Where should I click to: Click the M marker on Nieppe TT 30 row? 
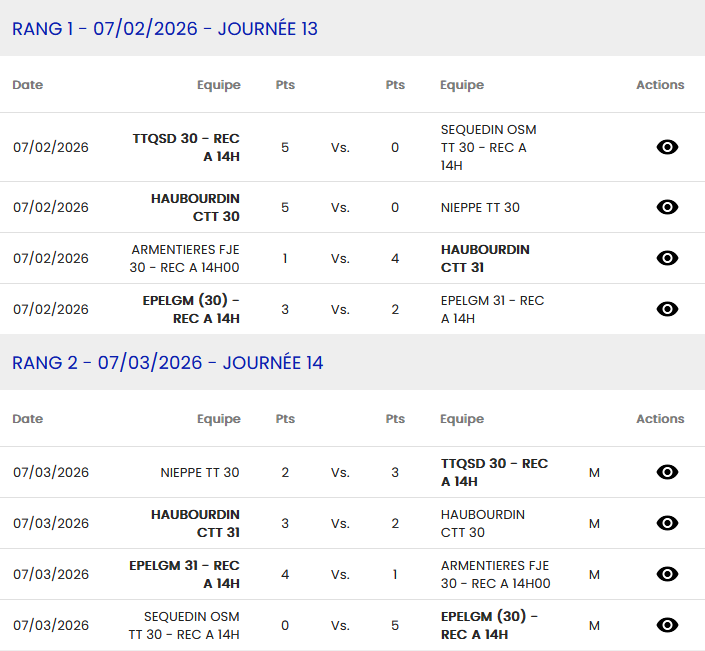tap(594, 472)
